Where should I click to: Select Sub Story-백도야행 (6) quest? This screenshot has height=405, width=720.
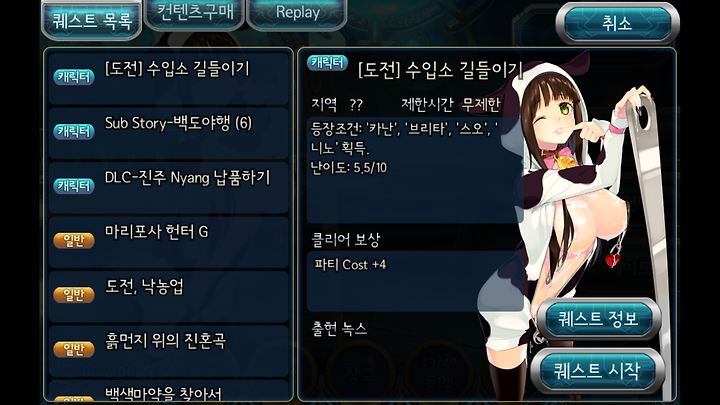[169, 133]
